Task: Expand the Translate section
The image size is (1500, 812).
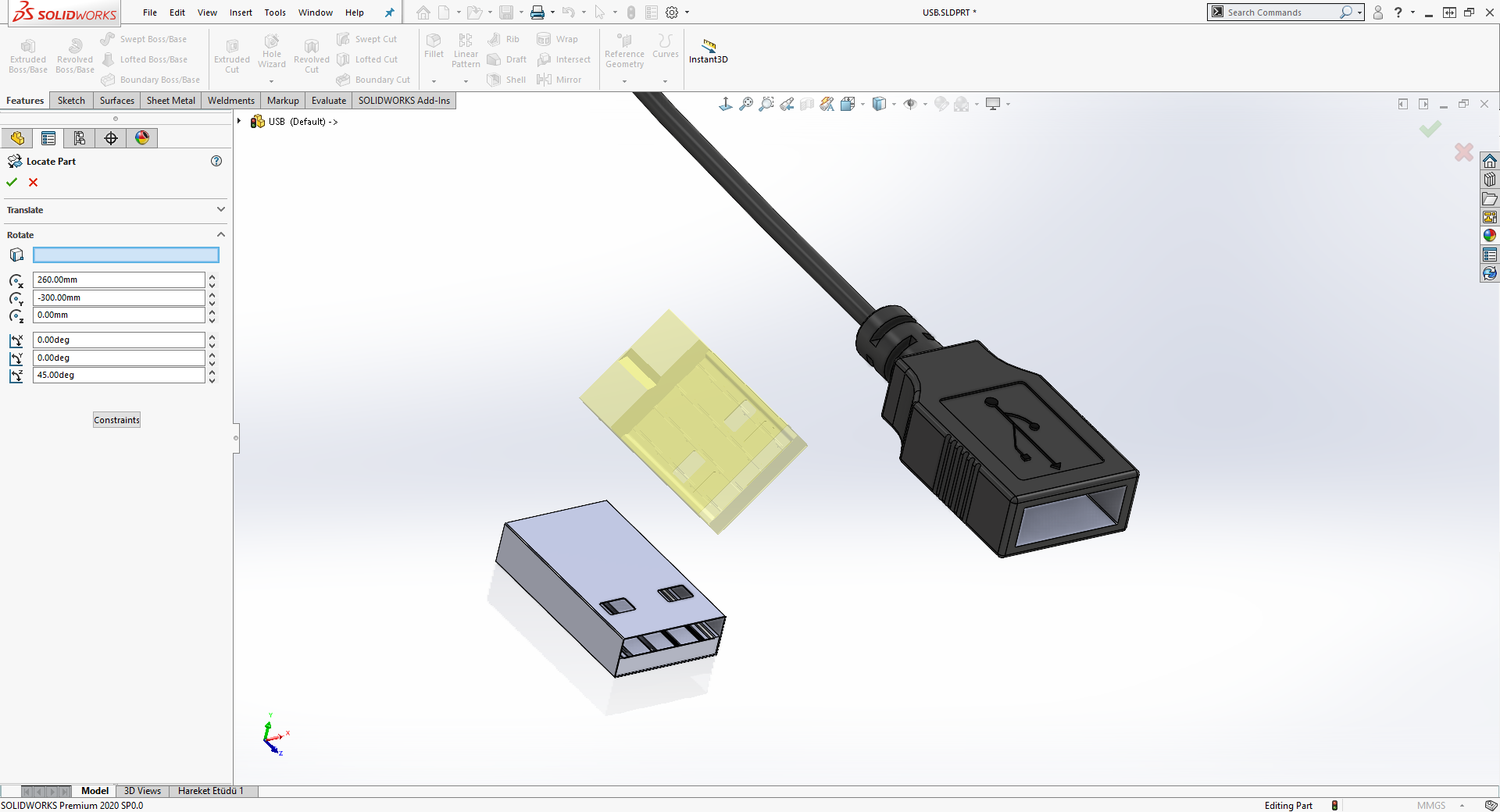Action: point(220,209)
